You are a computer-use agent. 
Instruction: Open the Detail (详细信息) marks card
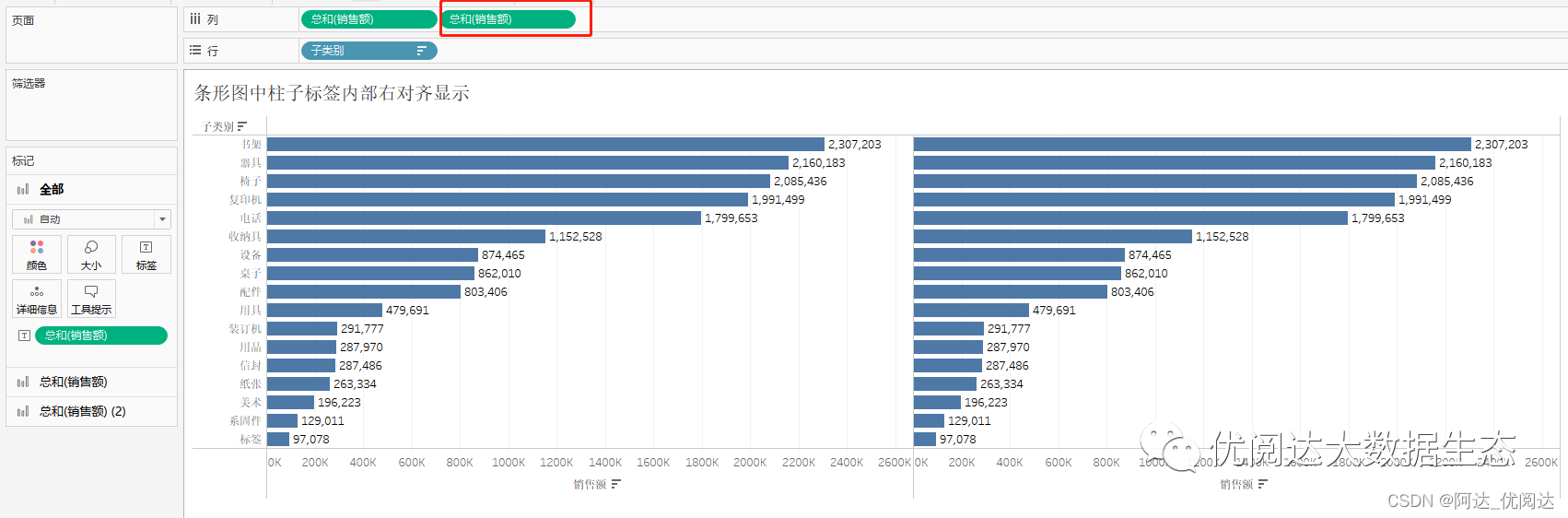point(37,299)
